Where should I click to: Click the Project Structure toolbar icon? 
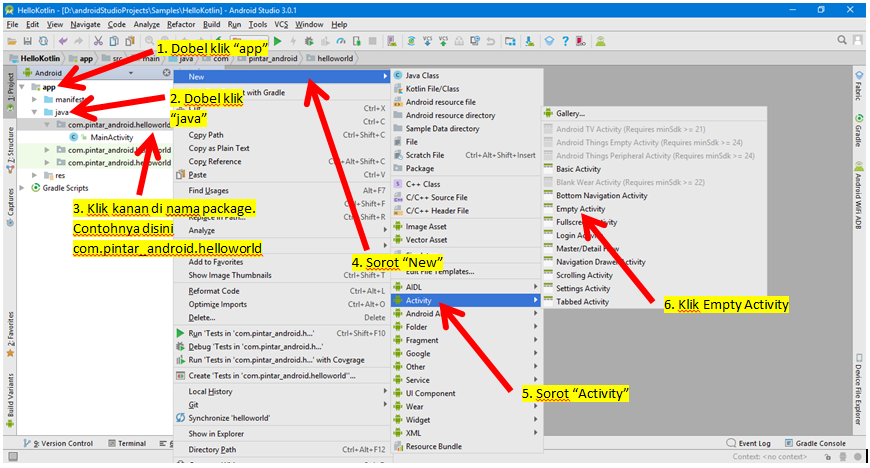510,41
